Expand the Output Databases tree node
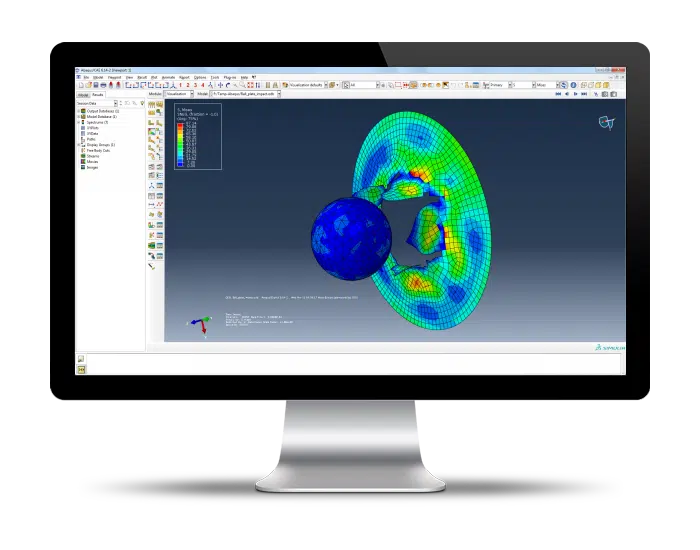The width and height of the screenshot is (700, 550). tap(80, 110)
